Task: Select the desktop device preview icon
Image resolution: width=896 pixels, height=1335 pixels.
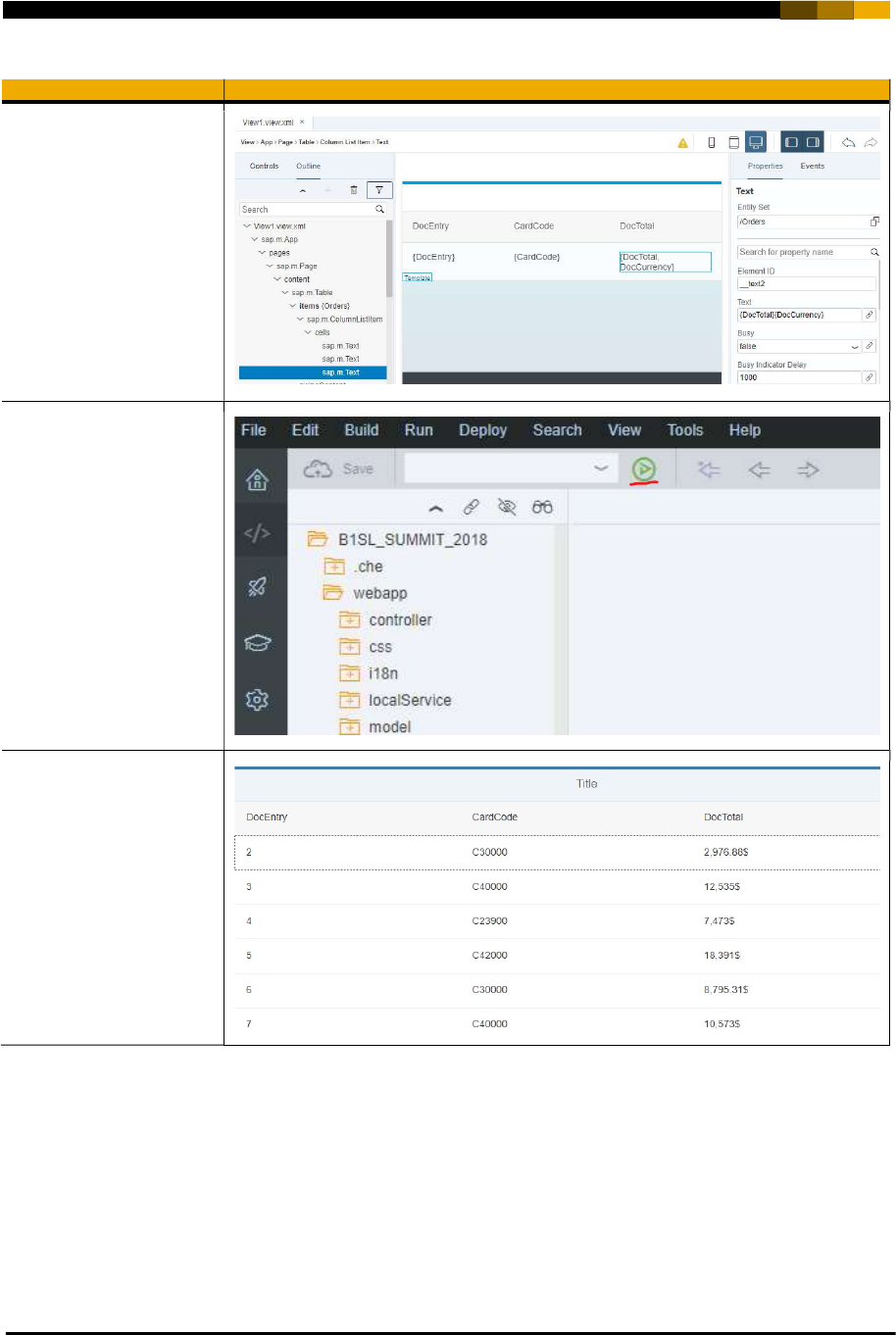Action: 756,142
